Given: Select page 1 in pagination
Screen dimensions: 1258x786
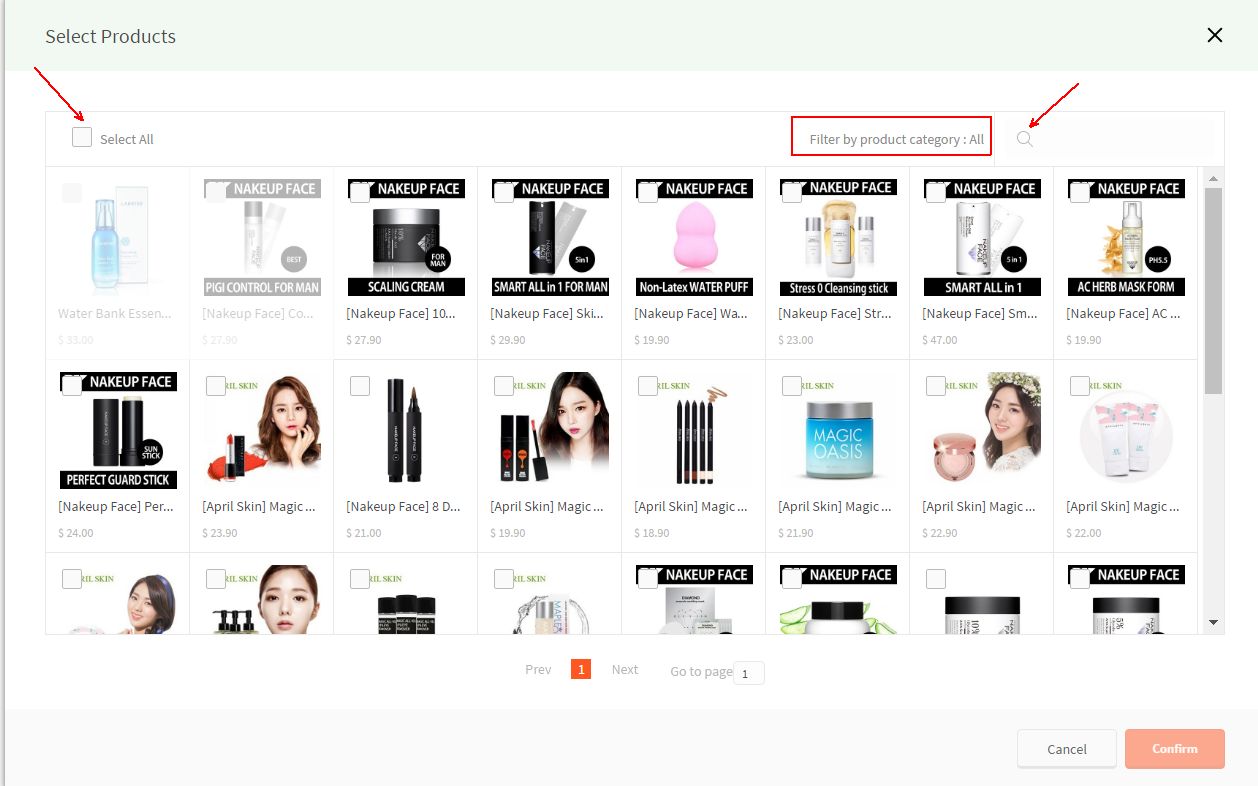Looking at the screenshot, I should point(581,669).
